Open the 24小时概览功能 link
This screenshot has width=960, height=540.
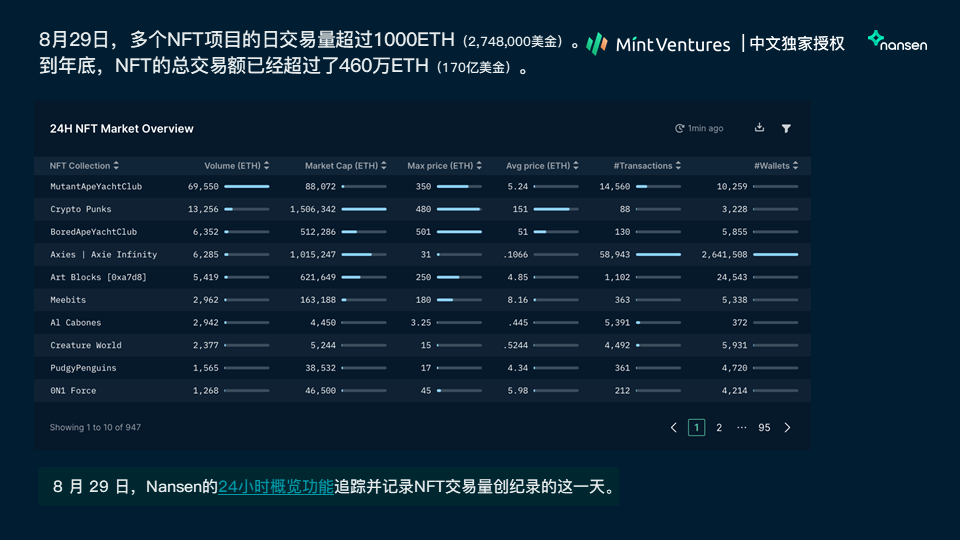[x=276, y=487]
